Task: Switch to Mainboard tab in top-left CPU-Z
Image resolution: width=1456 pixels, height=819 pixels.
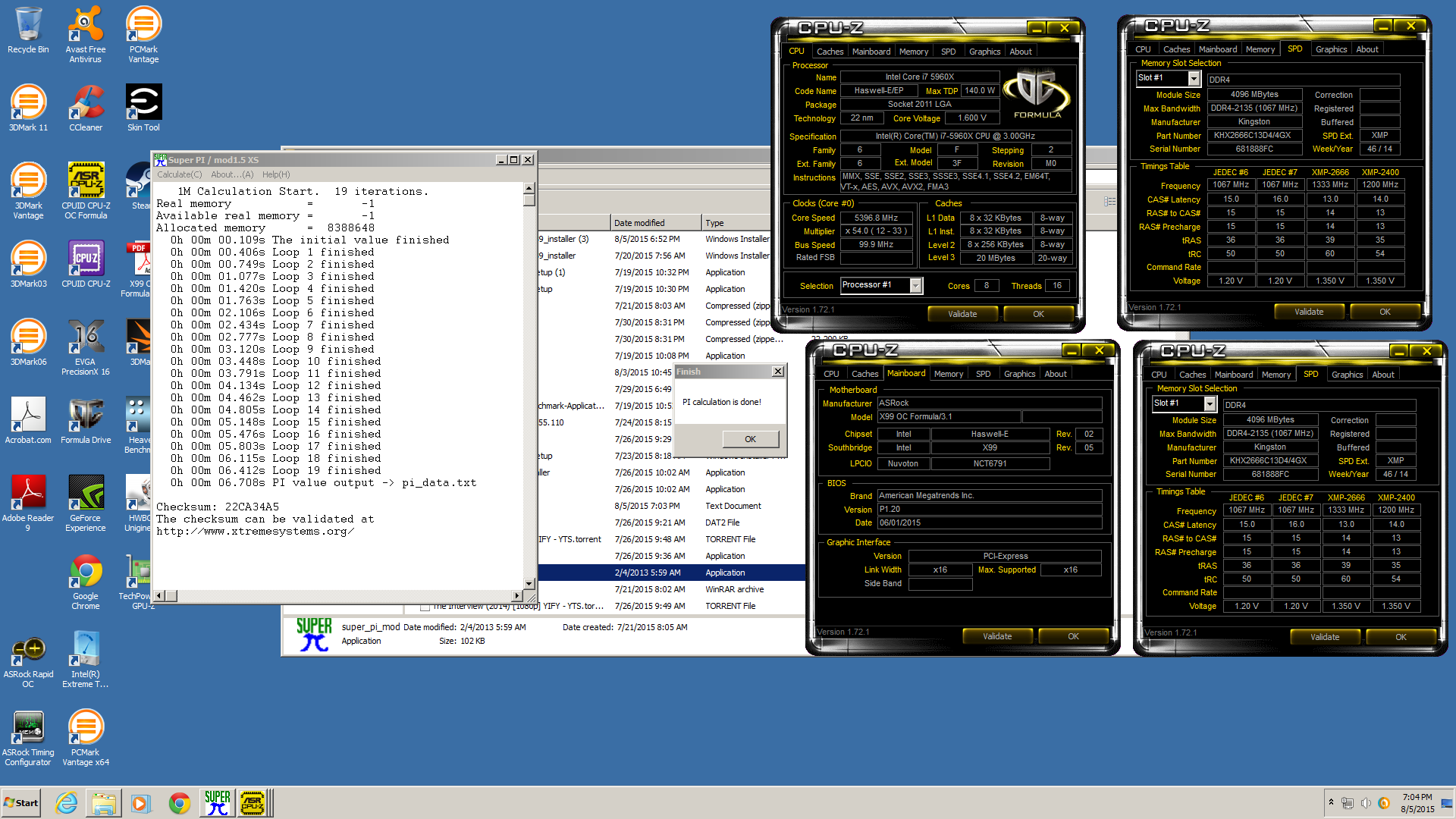Action: [x=871, y=52]
